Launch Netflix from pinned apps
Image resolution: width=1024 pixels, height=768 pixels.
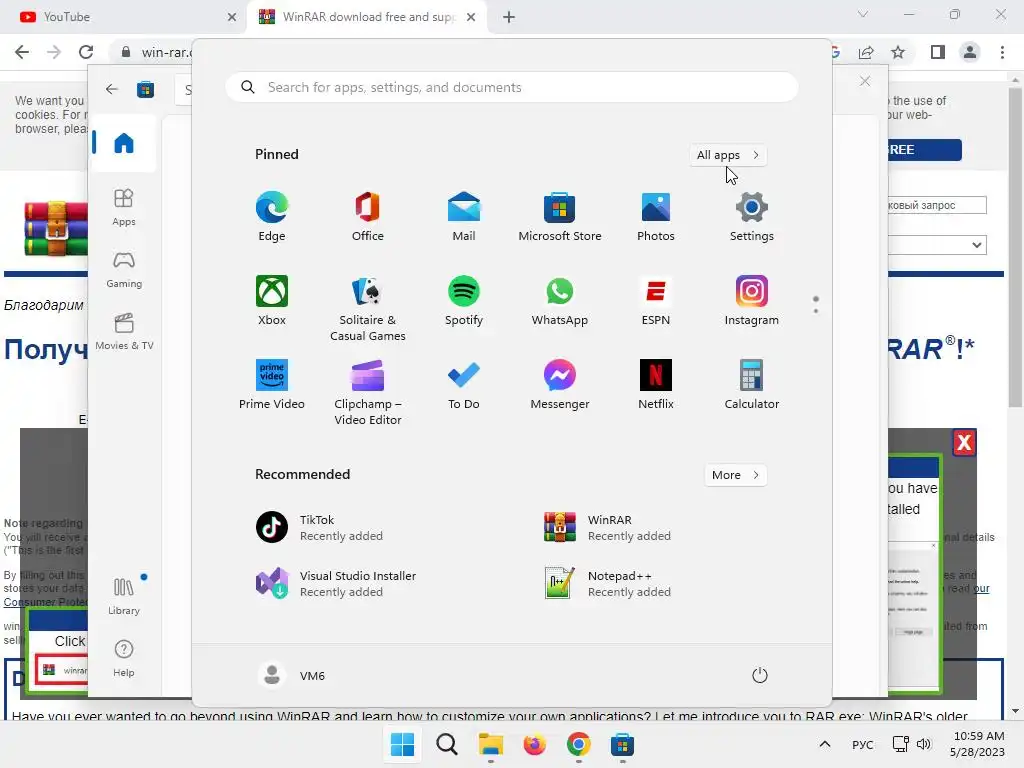656,385
